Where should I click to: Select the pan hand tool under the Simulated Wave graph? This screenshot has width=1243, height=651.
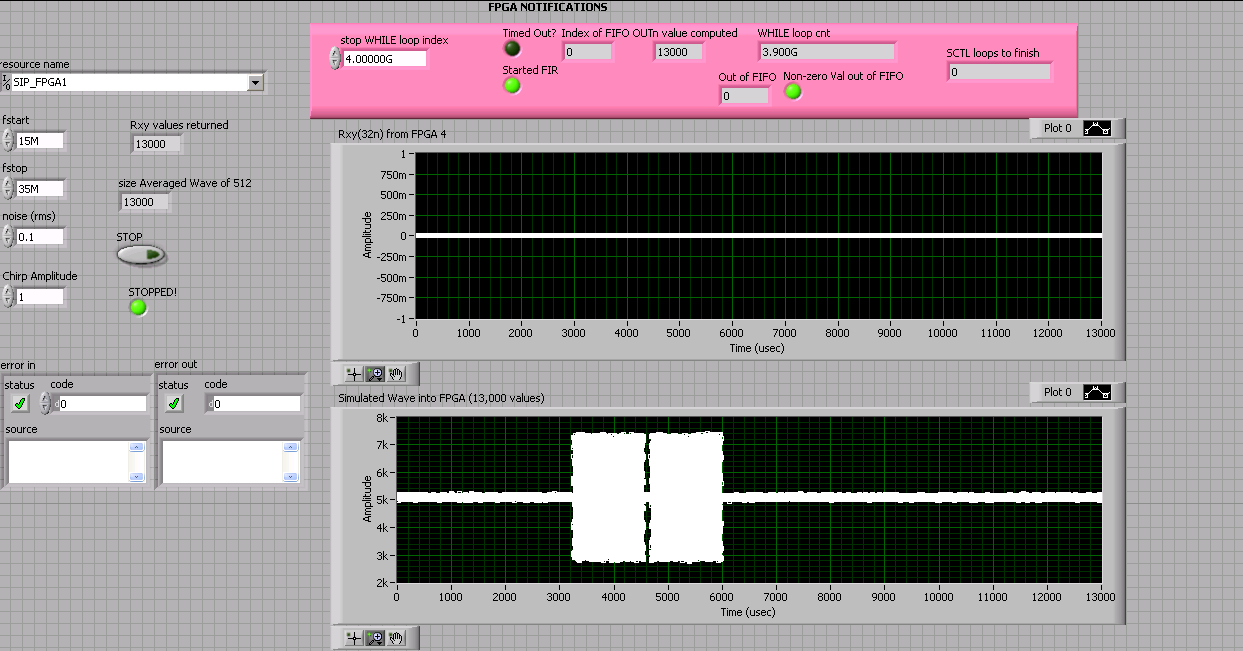(x=397, y=638)
